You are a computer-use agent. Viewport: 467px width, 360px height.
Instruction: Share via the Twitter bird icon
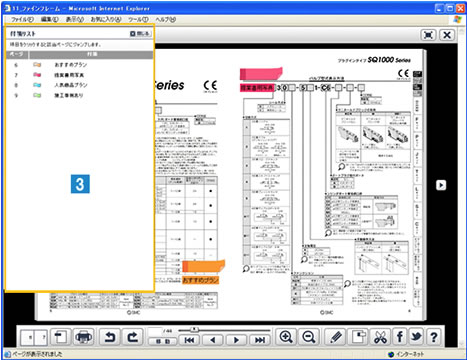[x=416, y=337]
